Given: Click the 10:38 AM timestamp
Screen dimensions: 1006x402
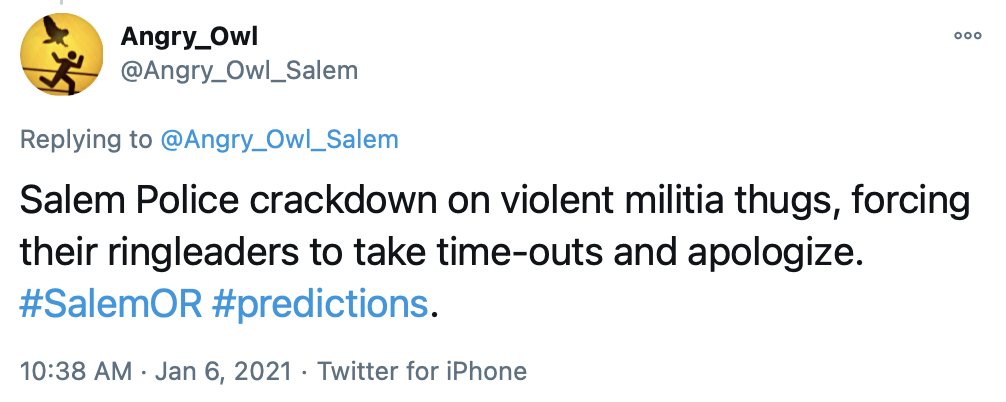Looking at the screenshot, I should [x=76, y=372].
